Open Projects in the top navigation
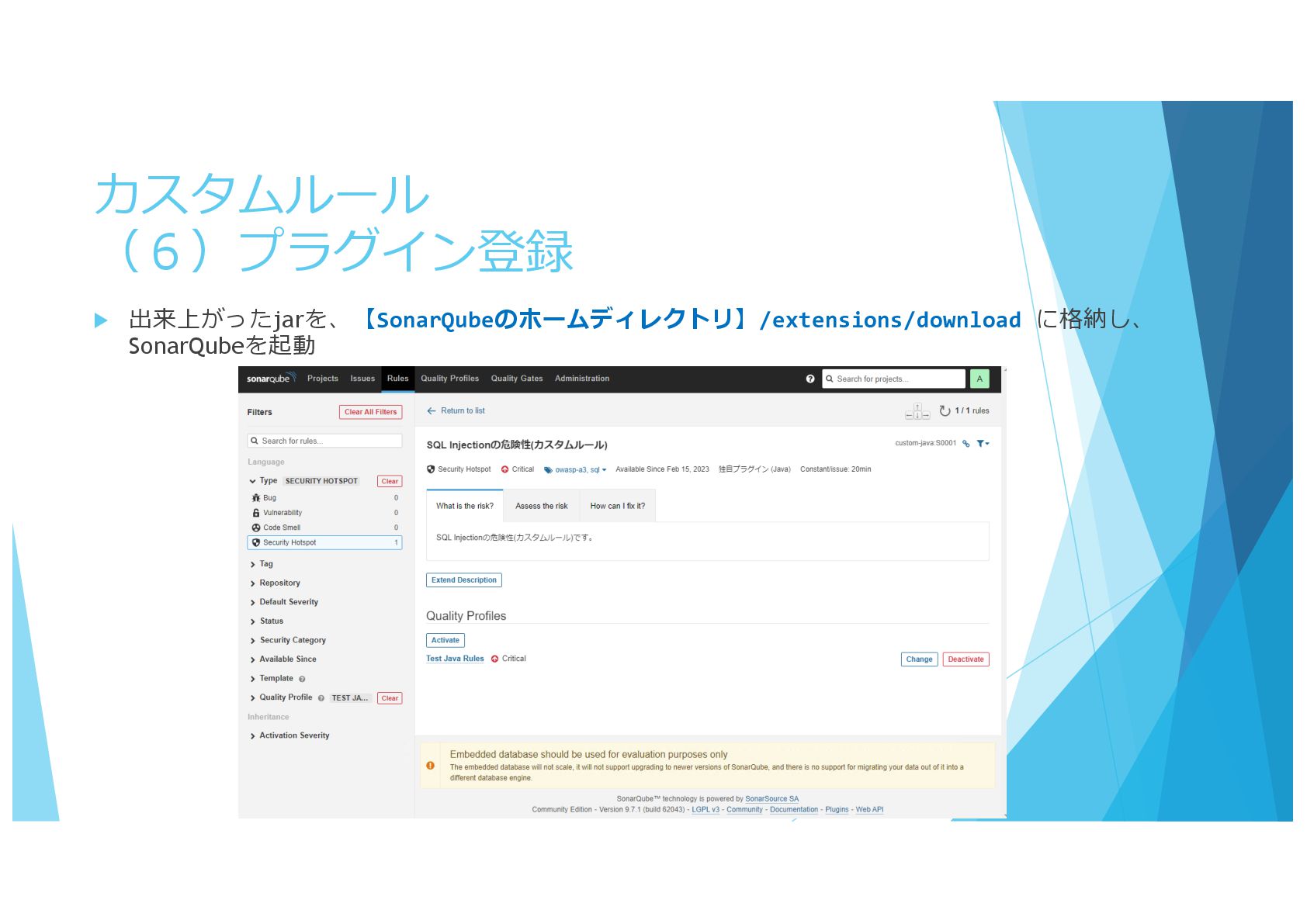1307x924 pixels. tap(323, 379)
